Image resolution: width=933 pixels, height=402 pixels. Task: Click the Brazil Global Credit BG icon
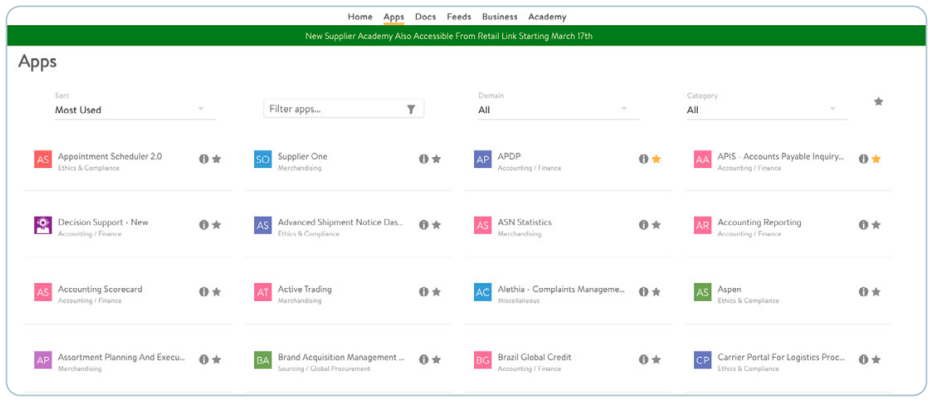[483, 360]
